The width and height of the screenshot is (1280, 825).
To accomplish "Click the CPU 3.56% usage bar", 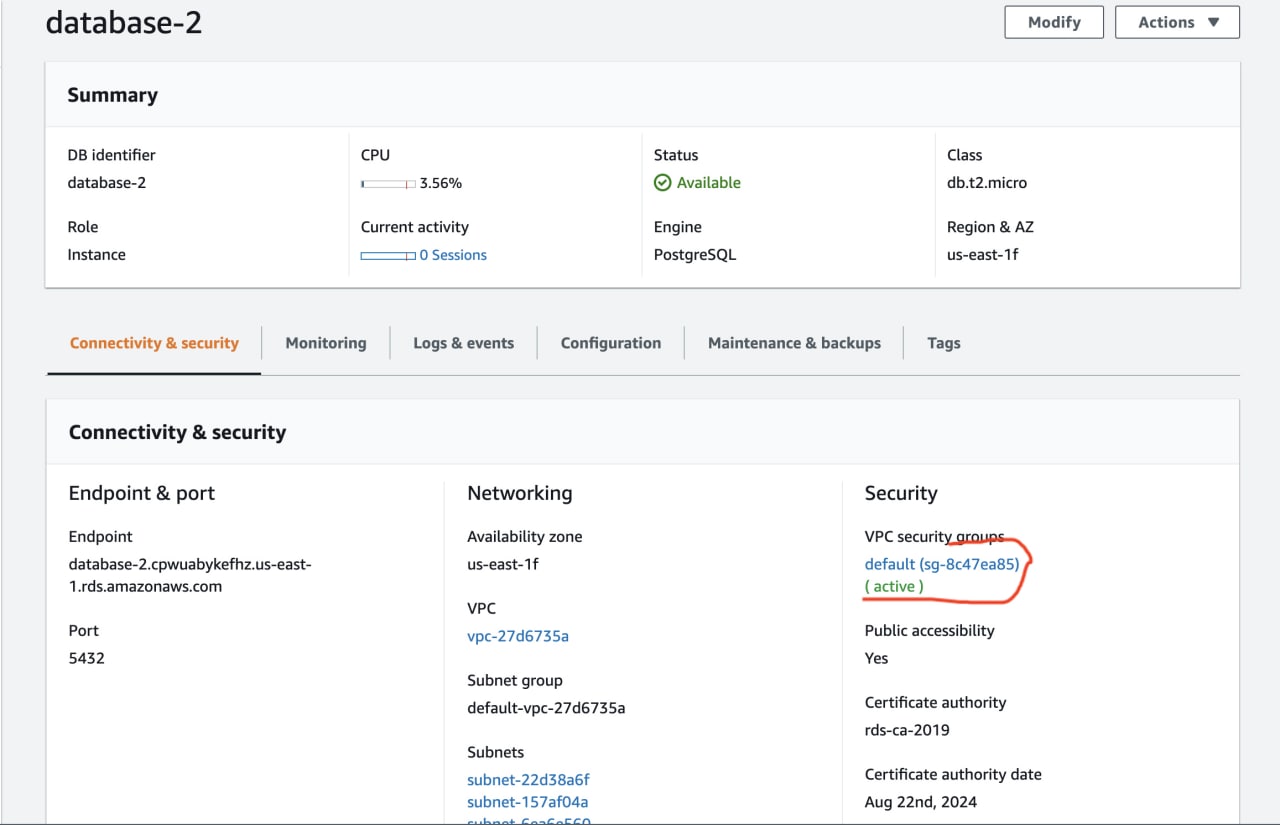I will [x=388, y=184].
